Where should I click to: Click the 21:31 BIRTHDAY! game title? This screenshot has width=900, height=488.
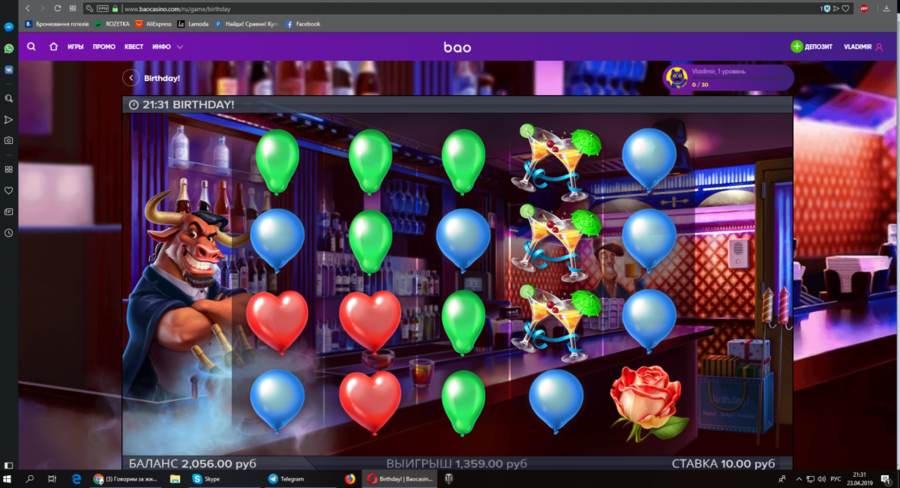coord(188,104)
